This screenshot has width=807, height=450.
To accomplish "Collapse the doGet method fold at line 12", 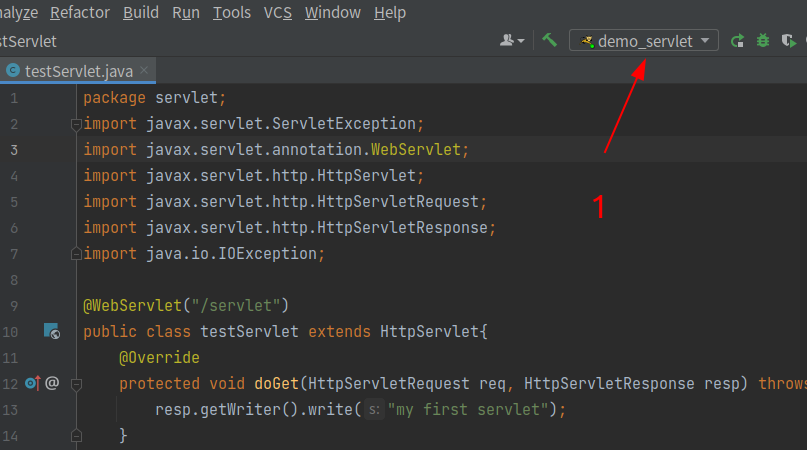I will (x=76, y=384).
